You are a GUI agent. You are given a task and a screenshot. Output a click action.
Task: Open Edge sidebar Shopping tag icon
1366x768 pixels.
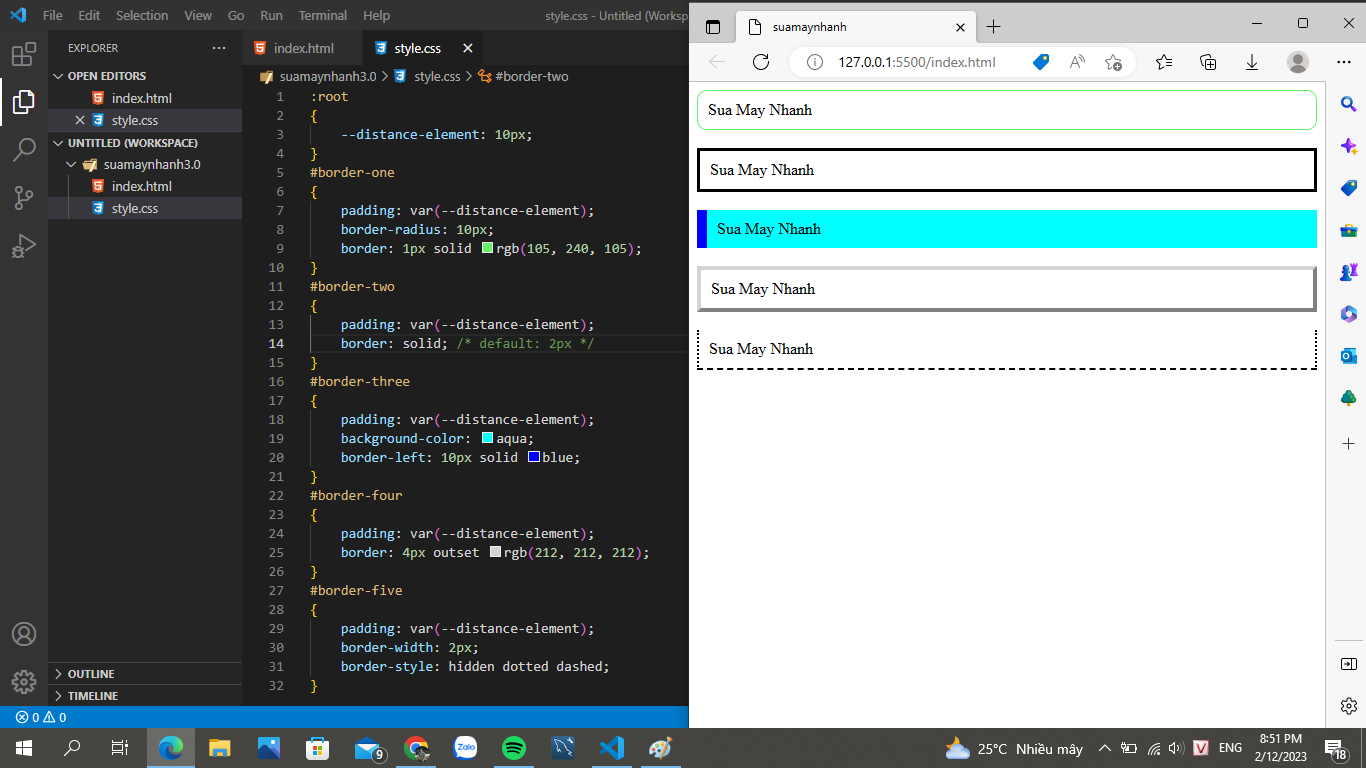click(1348, 188)
